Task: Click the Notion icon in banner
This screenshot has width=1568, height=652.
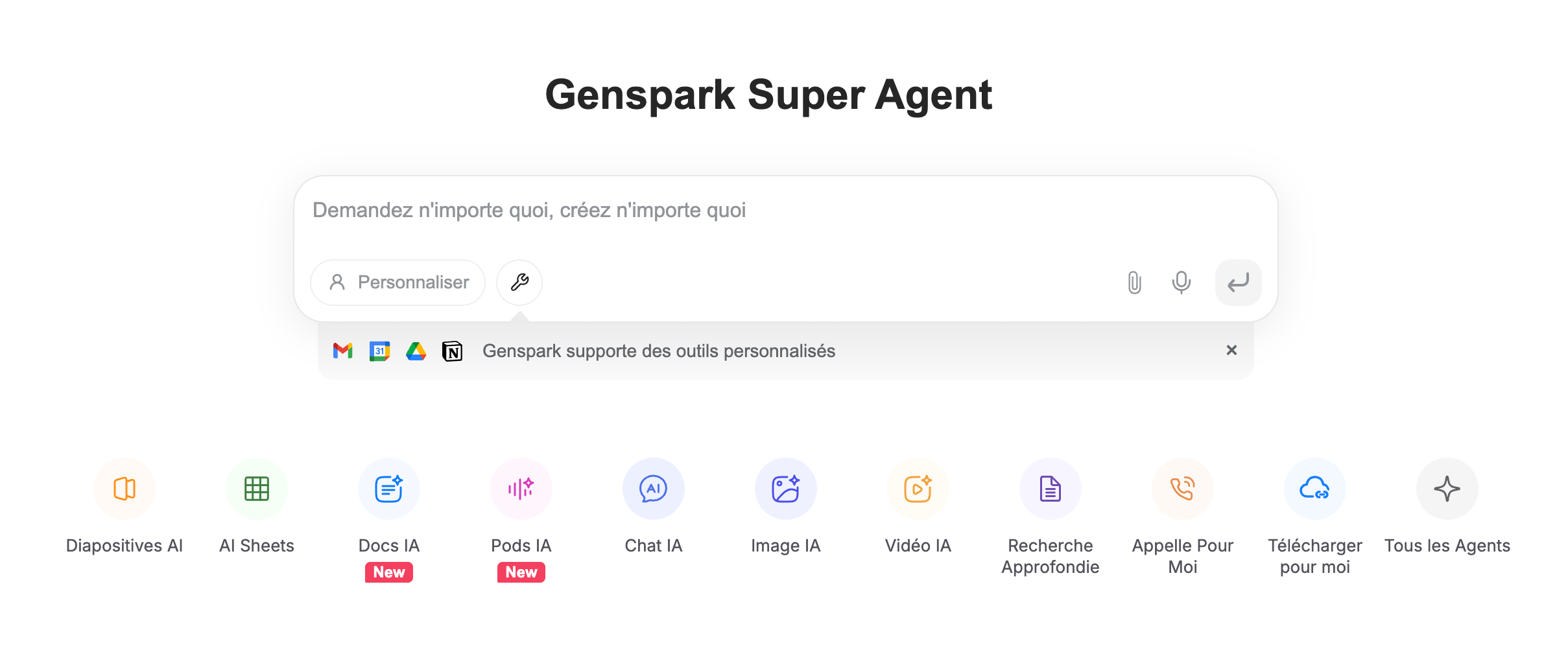Action: tap(453, 351)
